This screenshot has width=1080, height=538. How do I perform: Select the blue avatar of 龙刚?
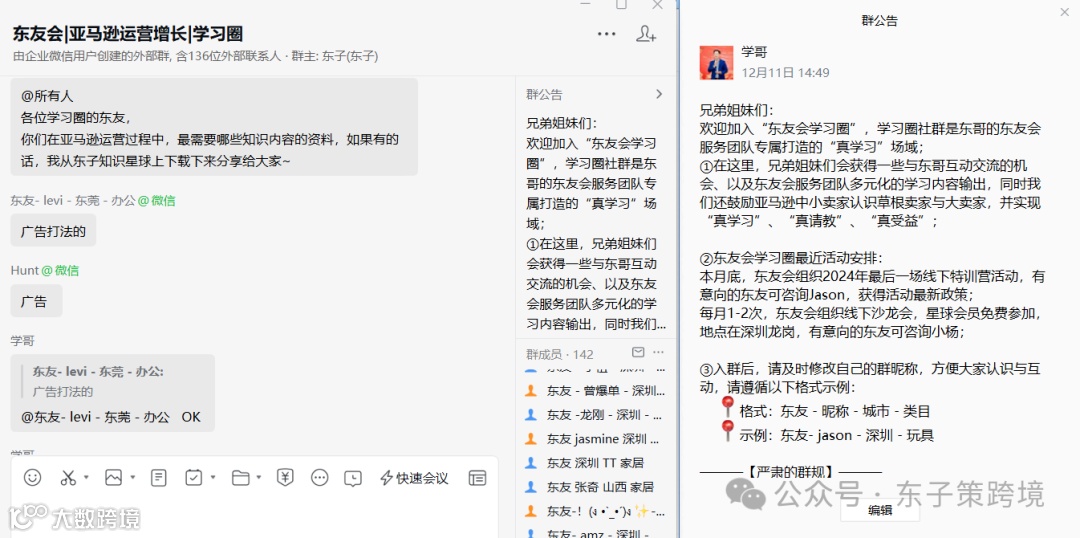[530, 415]
